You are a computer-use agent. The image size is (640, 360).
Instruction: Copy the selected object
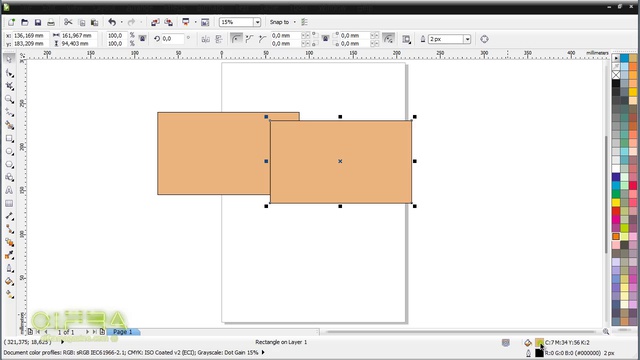(82, 22)
